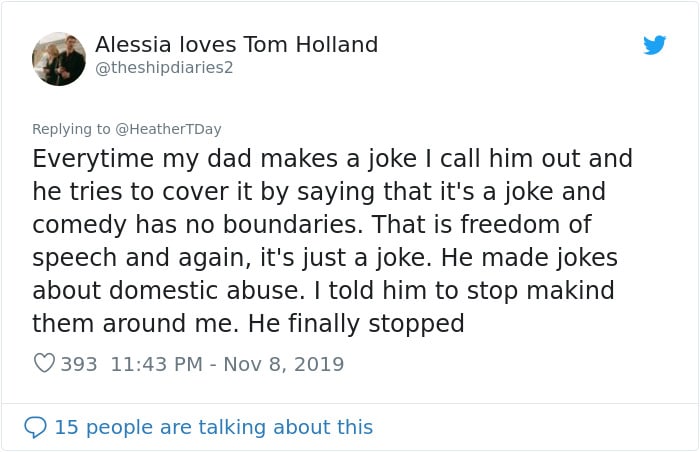Click the 393 likes count
The height and width of the screenshot is (452, 700).
tap(79, 364)
